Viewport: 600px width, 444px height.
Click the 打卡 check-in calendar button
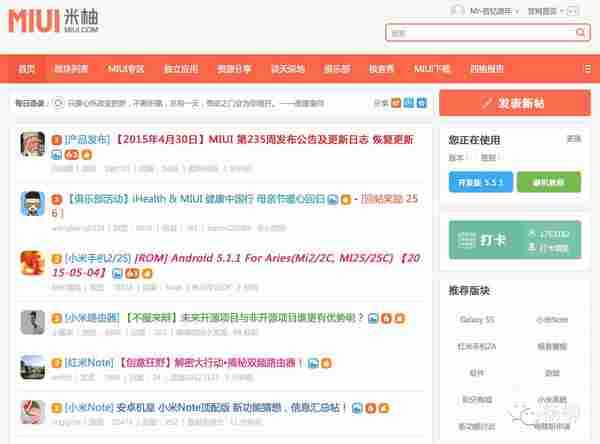491,240
